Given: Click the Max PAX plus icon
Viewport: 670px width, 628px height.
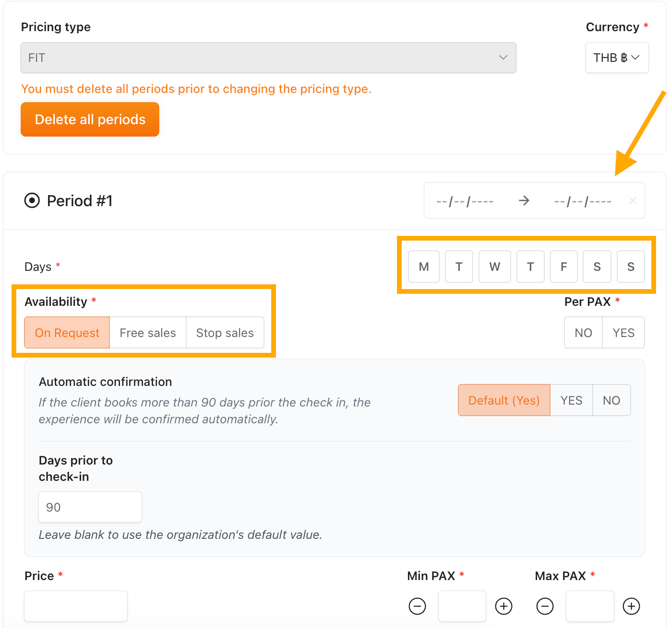Looking at the screenshot, I should point(631,606).
